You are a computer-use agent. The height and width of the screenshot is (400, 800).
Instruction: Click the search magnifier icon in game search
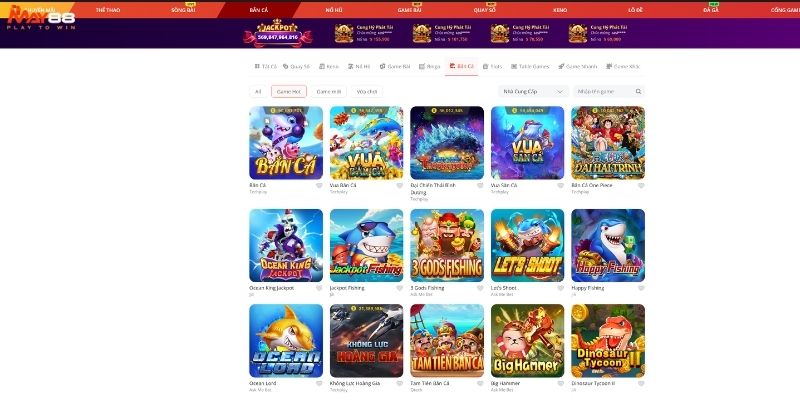pos(638,91)
